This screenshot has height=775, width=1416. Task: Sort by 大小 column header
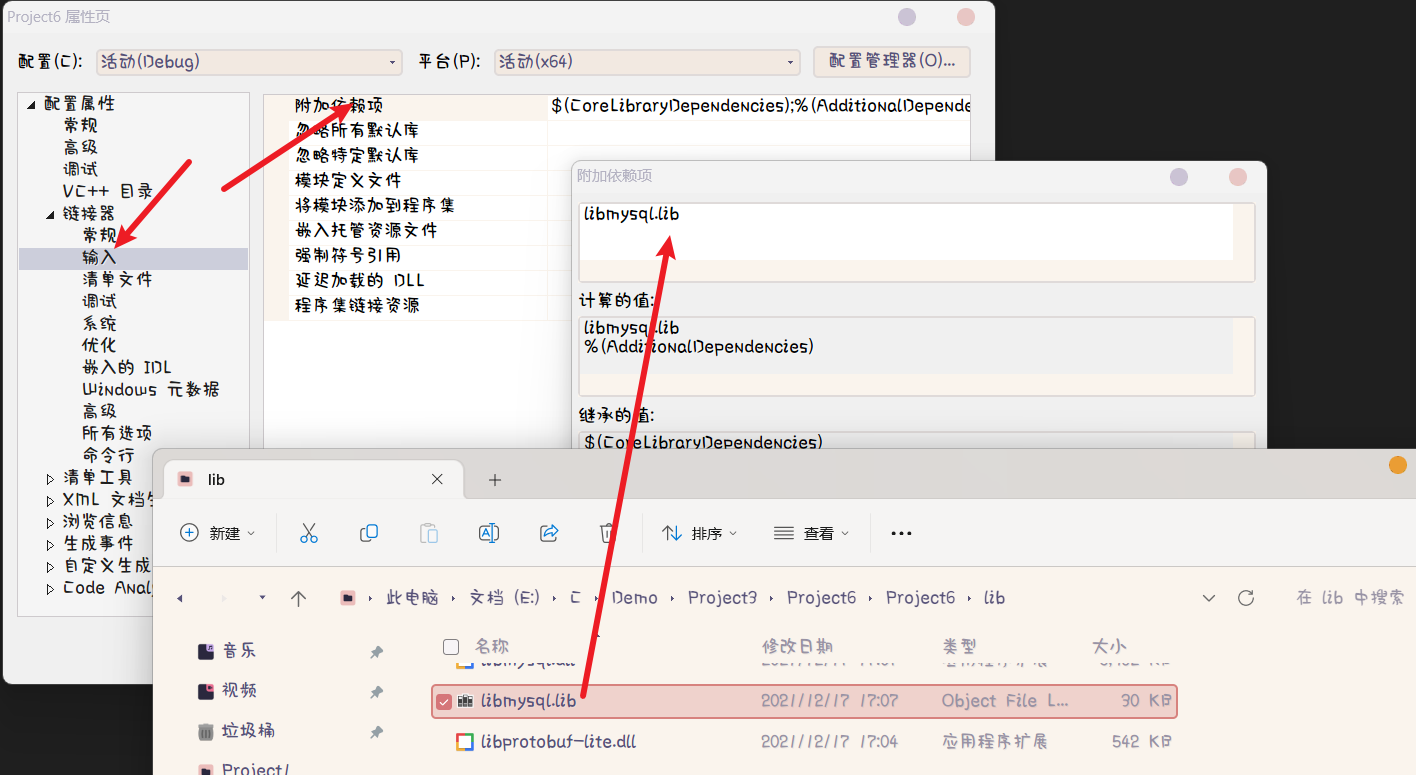[1110, 647]
